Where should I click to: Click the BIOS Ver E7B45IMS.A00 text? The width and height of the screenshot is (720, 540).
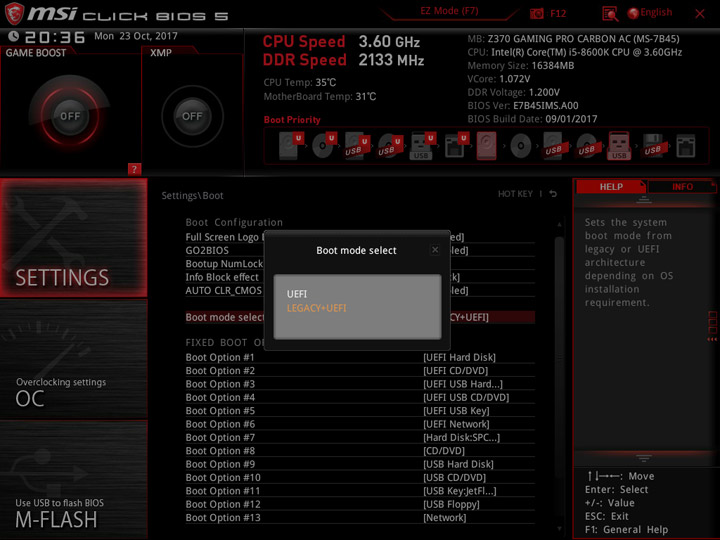(523, 106)
